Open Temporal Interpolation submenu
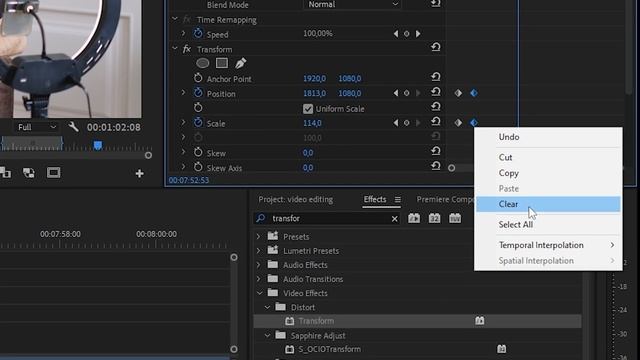The height and width of the screenshot is (360, 640). pos(548,245)
